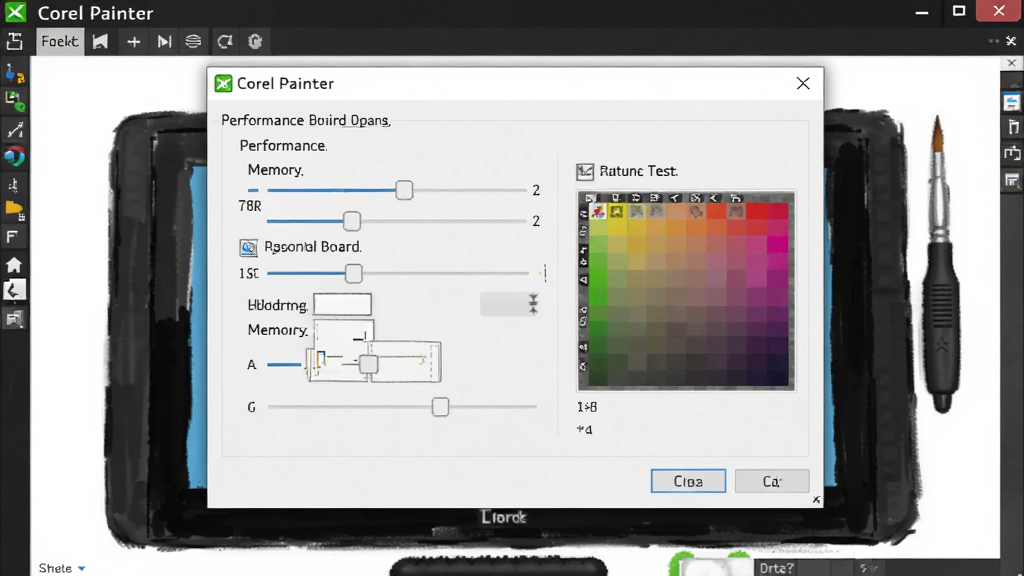Open the Foekt tab in the toolbar
1024x576 pixels.
pyautogui.click(x=59, y=42)
